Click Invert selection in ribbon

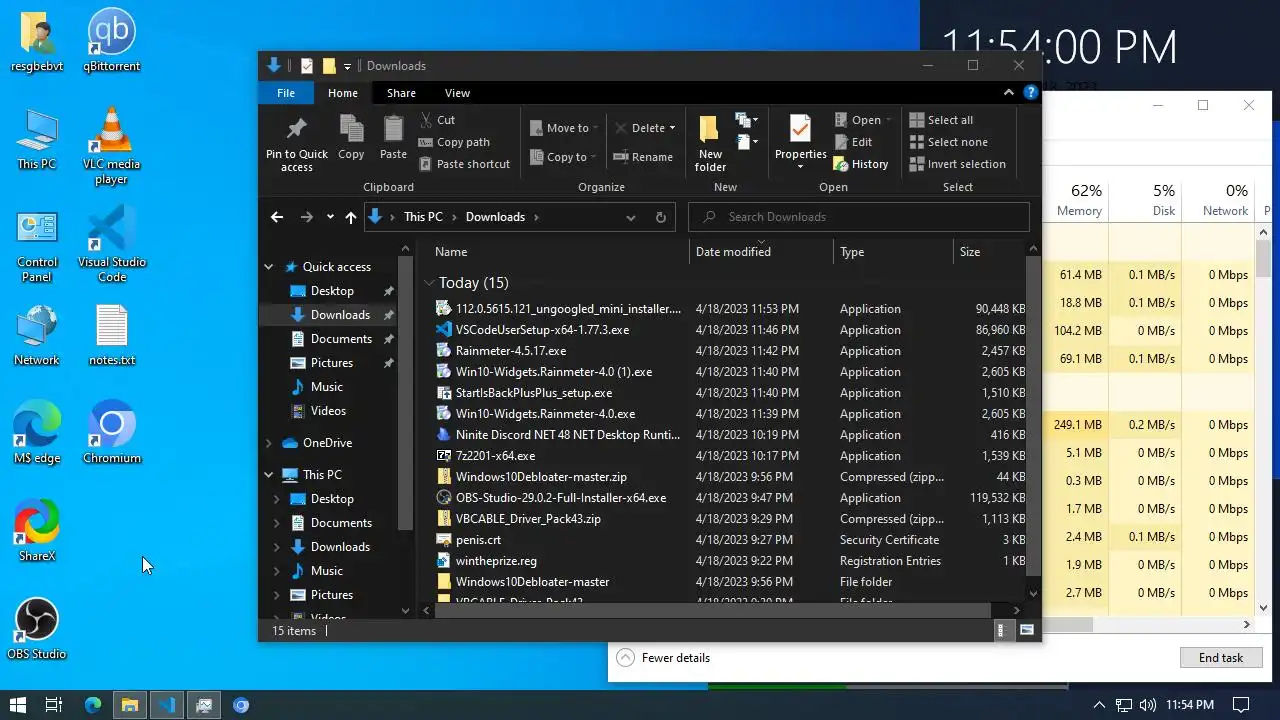tap(957, 164)
